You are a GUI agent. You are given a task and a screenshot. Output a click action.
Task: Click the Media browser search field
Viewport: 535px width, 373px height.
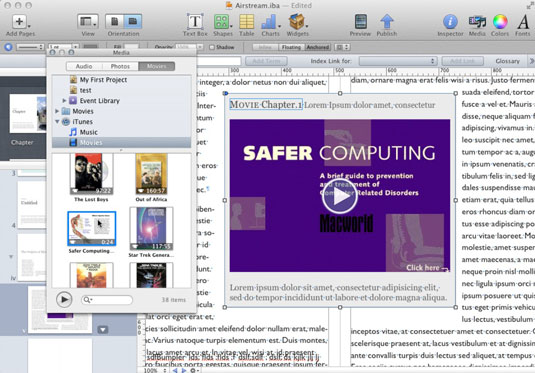107,300
